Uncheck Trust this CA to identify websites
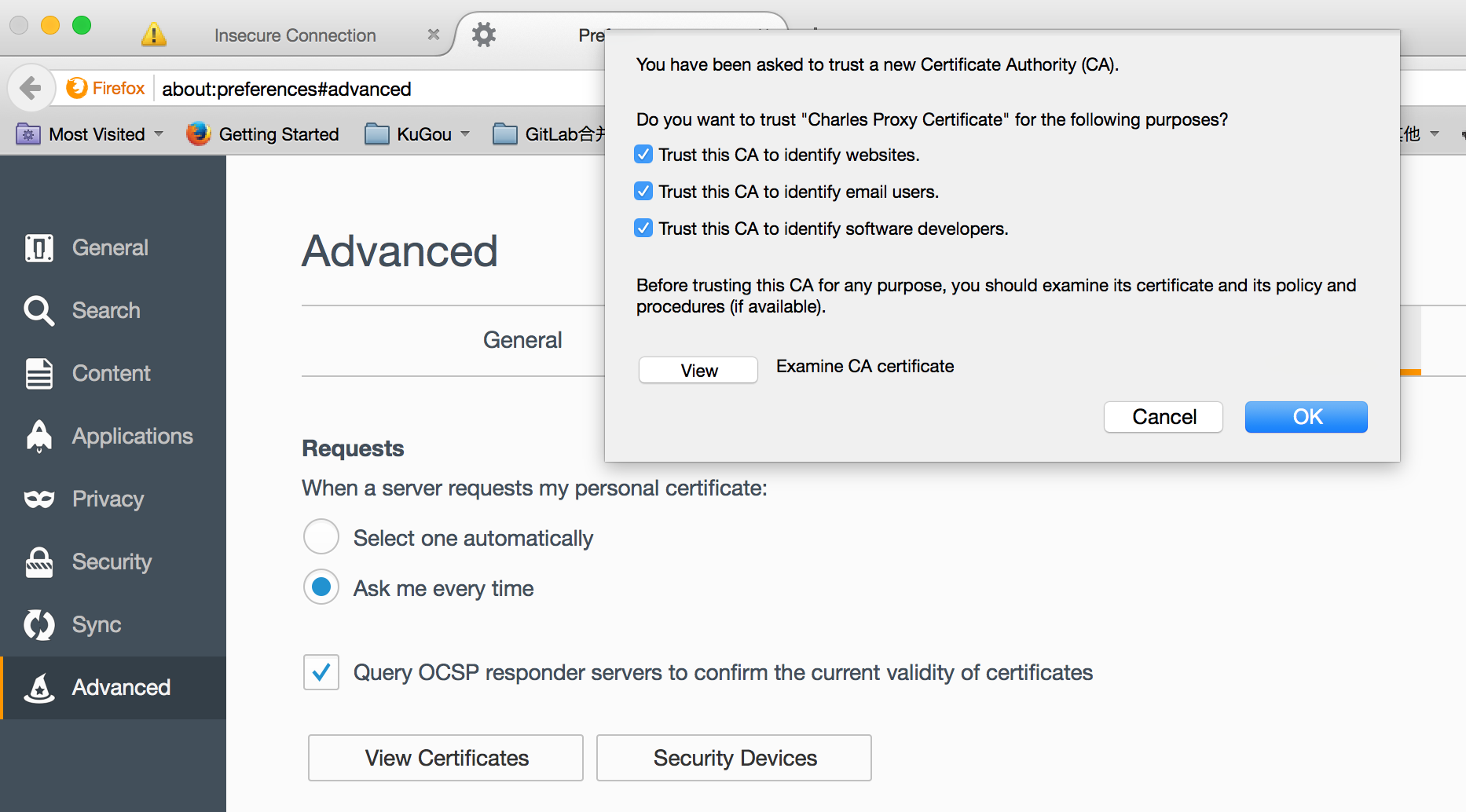The height and width of the screenshot is (812, 1466). tap(643, 155)
